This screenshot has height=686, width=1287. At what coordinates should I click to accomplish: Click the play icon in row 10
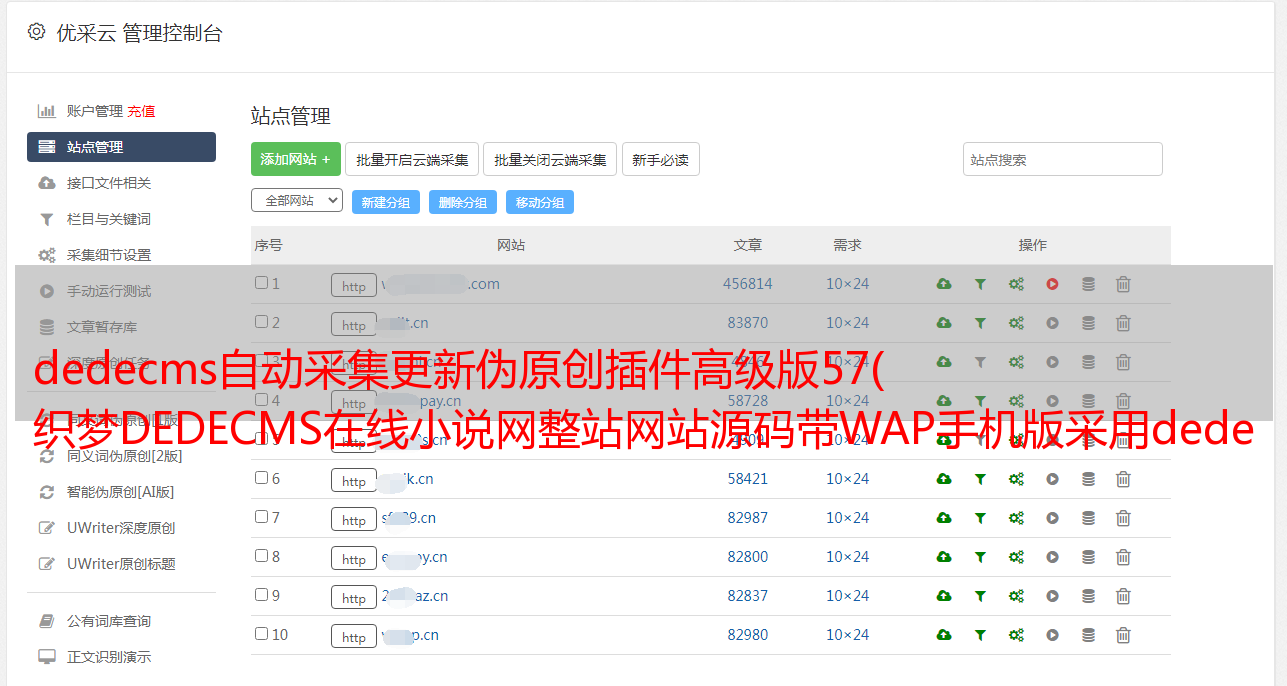click(x=1052, y=635)
